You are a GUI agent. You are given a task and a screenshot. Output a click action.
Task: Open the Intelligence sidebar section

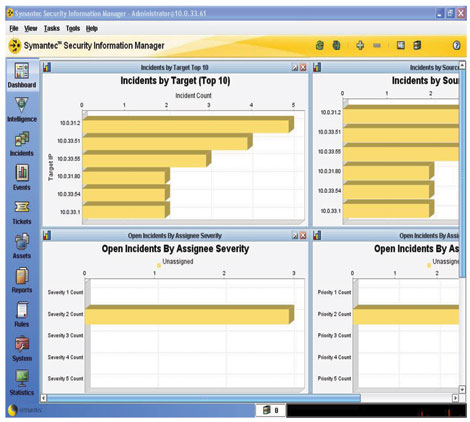pos(22,110)
